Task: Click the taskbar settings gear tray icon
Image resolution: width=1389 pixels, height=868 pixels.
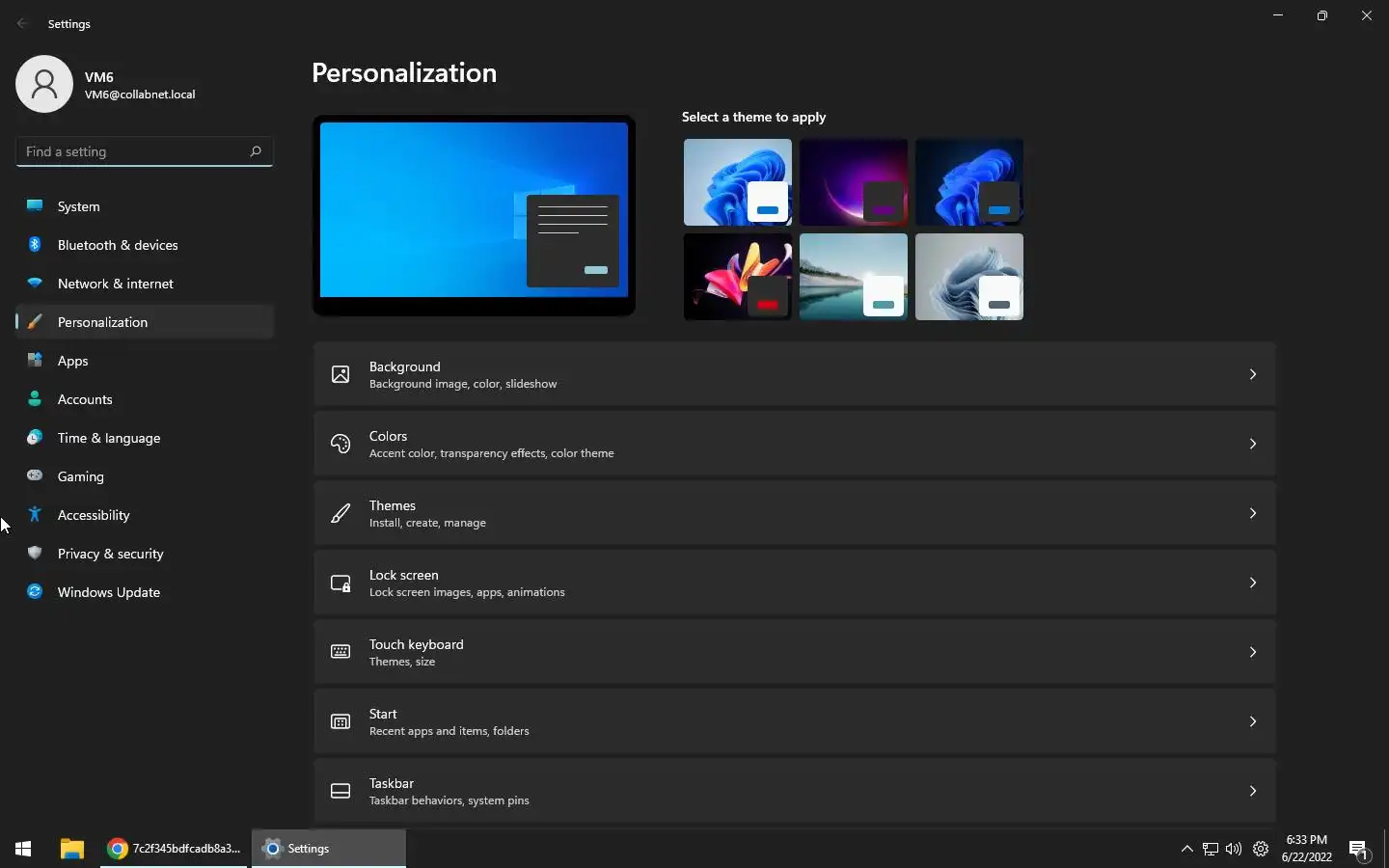Action: click(1261, 849)
